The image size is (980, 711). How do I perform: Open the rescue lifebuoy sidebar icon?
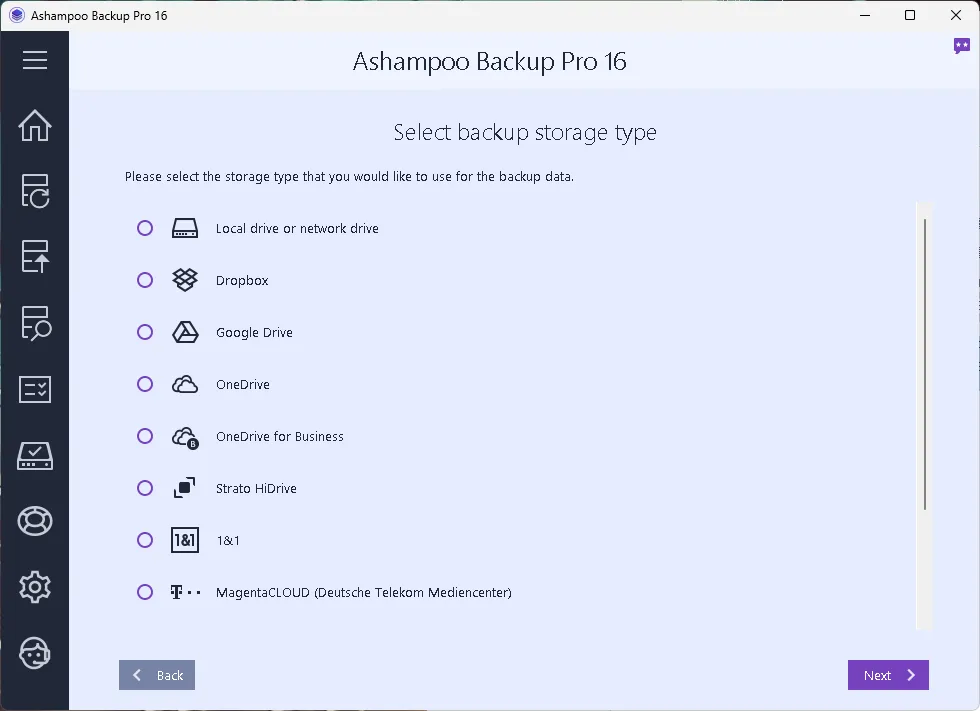[35, 521]
